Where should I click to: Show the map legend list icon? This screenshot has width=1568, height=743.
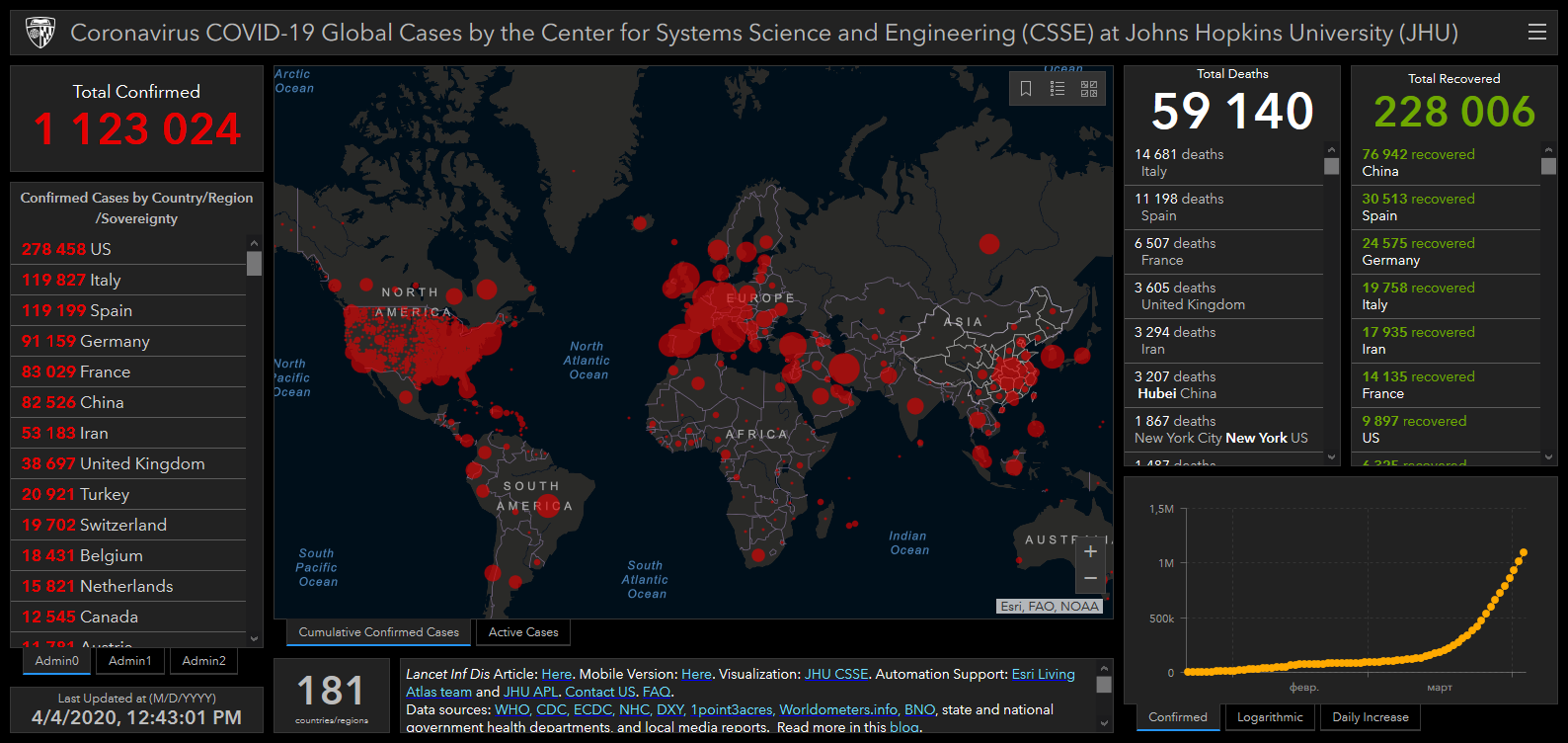coord(1058,89)
